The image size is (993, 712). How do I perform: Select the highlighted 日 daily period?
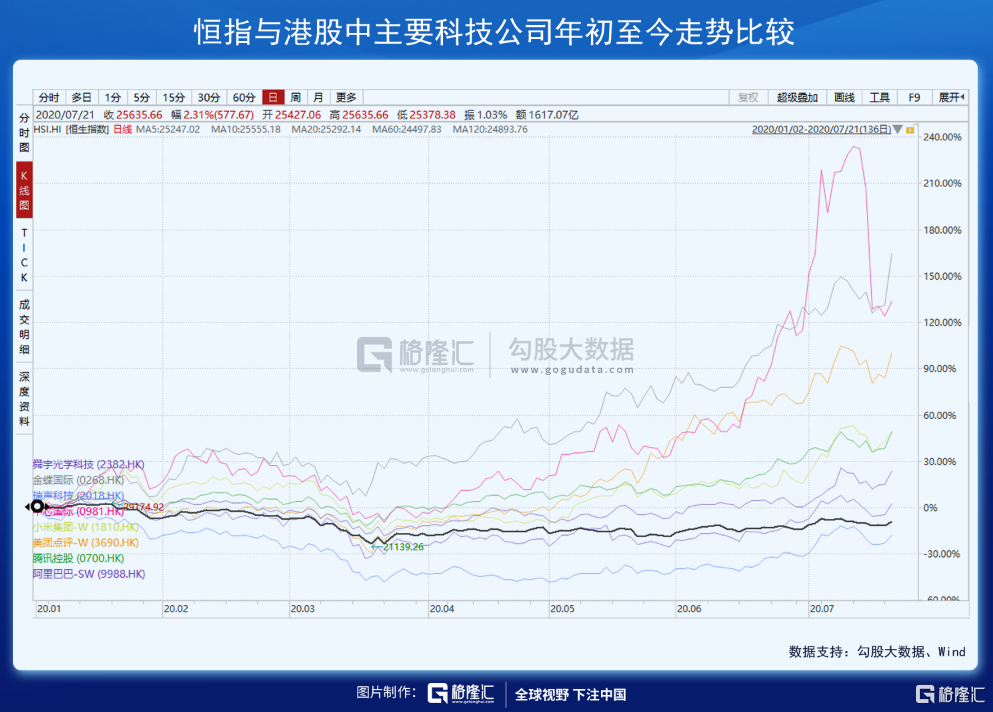coord(273,98)
